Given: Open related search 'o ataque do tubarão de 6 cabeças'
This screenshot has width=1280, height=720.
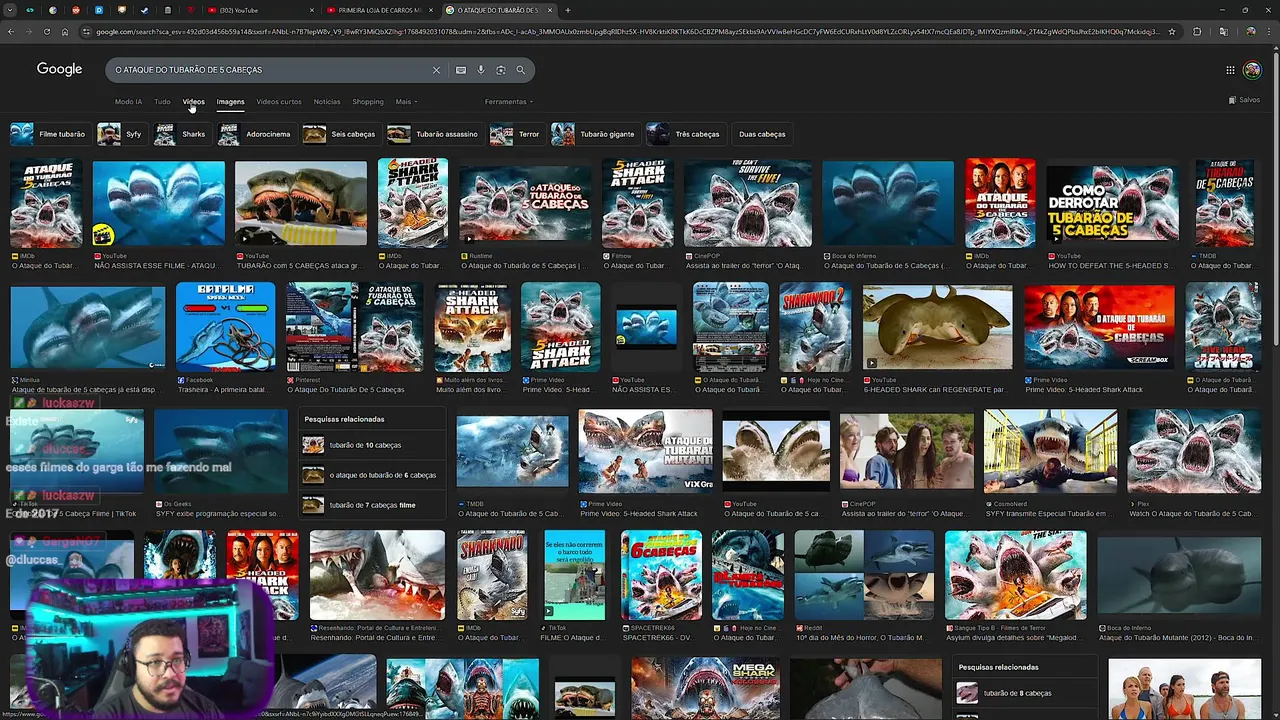Looking at the screenshot, I should (x=371, y=475).
